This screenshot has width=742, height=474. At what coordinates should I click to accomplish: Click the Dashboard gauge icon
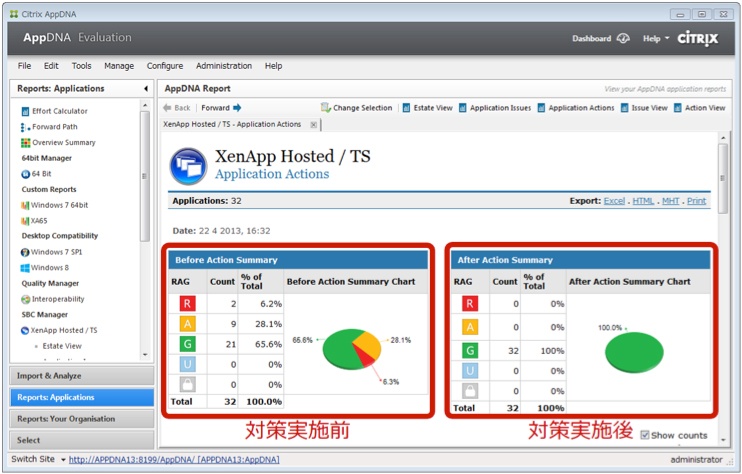pos(623,38)
